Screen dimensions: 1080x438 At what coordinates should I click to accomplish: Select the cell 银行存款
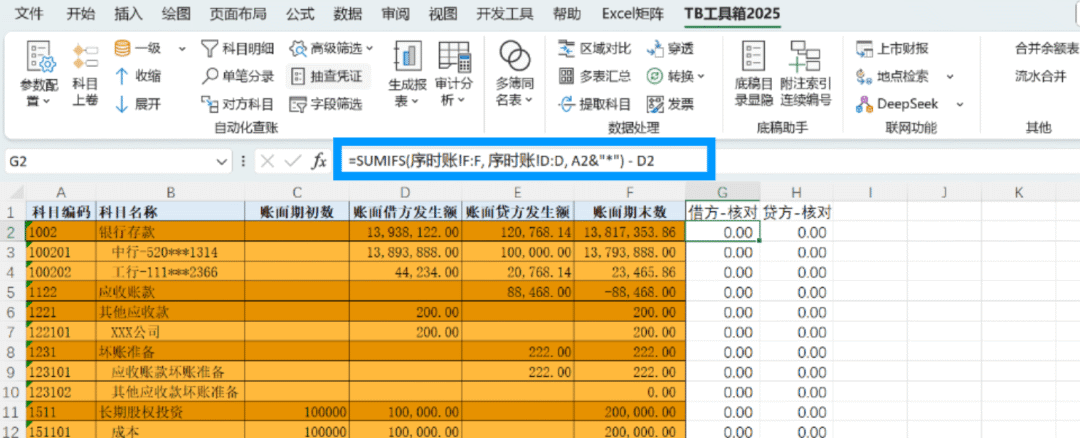[x=170, y=232]
